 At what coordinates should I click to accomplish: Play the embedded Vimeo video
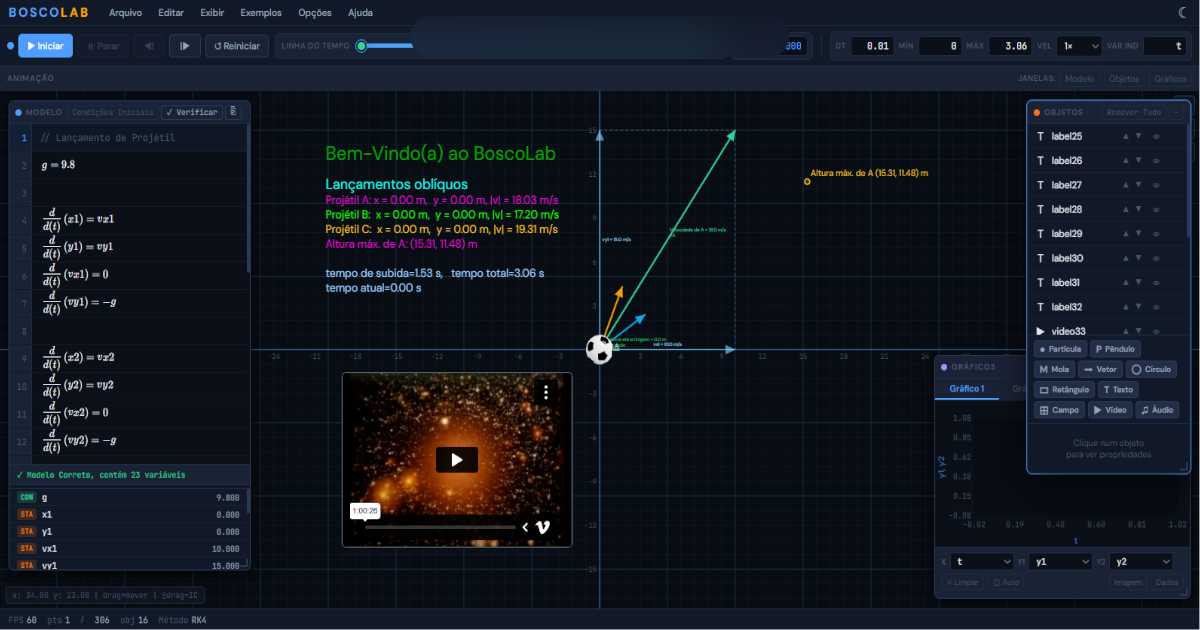tap(457, 460)
